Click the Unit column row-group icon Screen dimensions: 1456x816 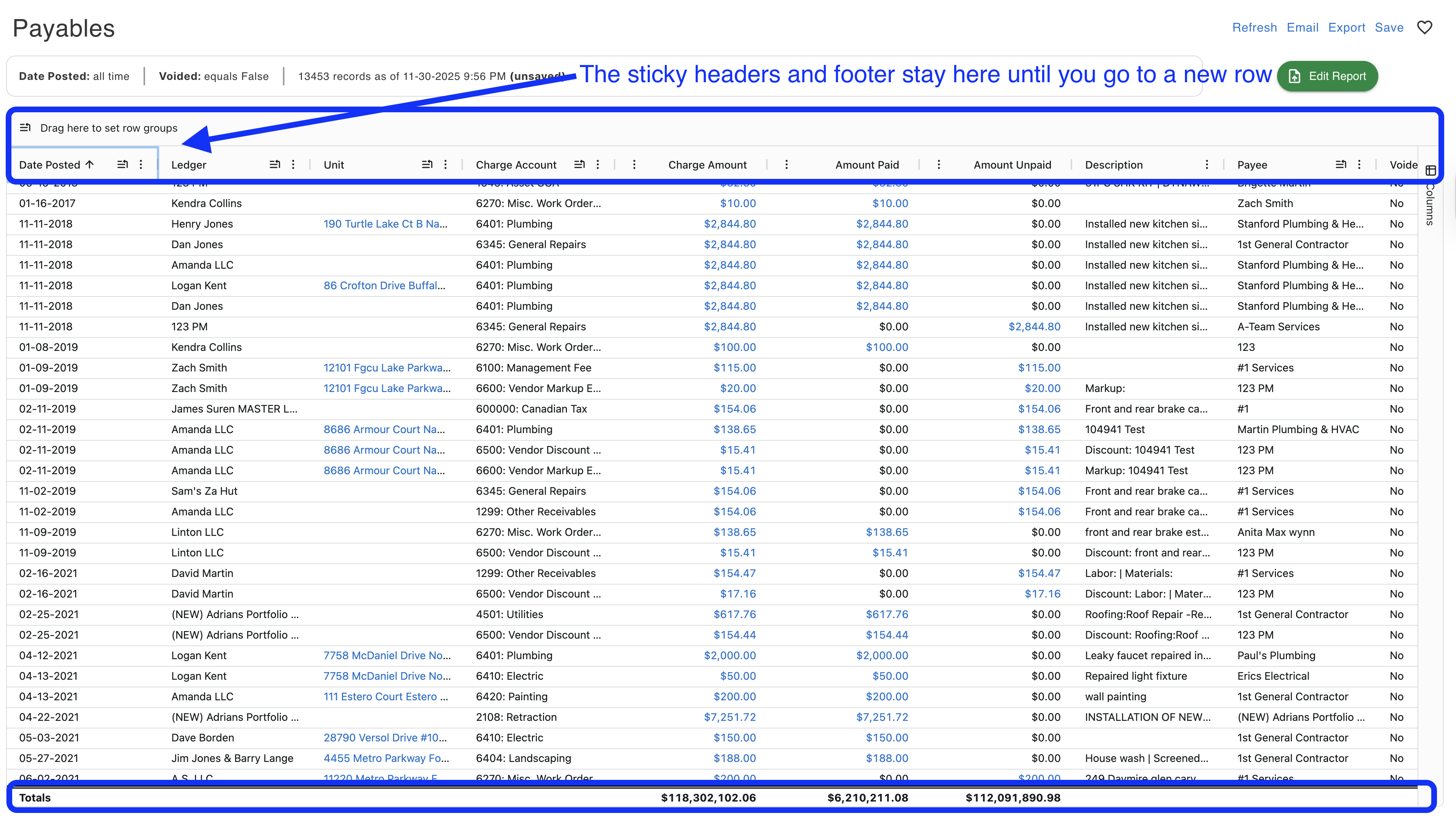click(x=427, y=164)
